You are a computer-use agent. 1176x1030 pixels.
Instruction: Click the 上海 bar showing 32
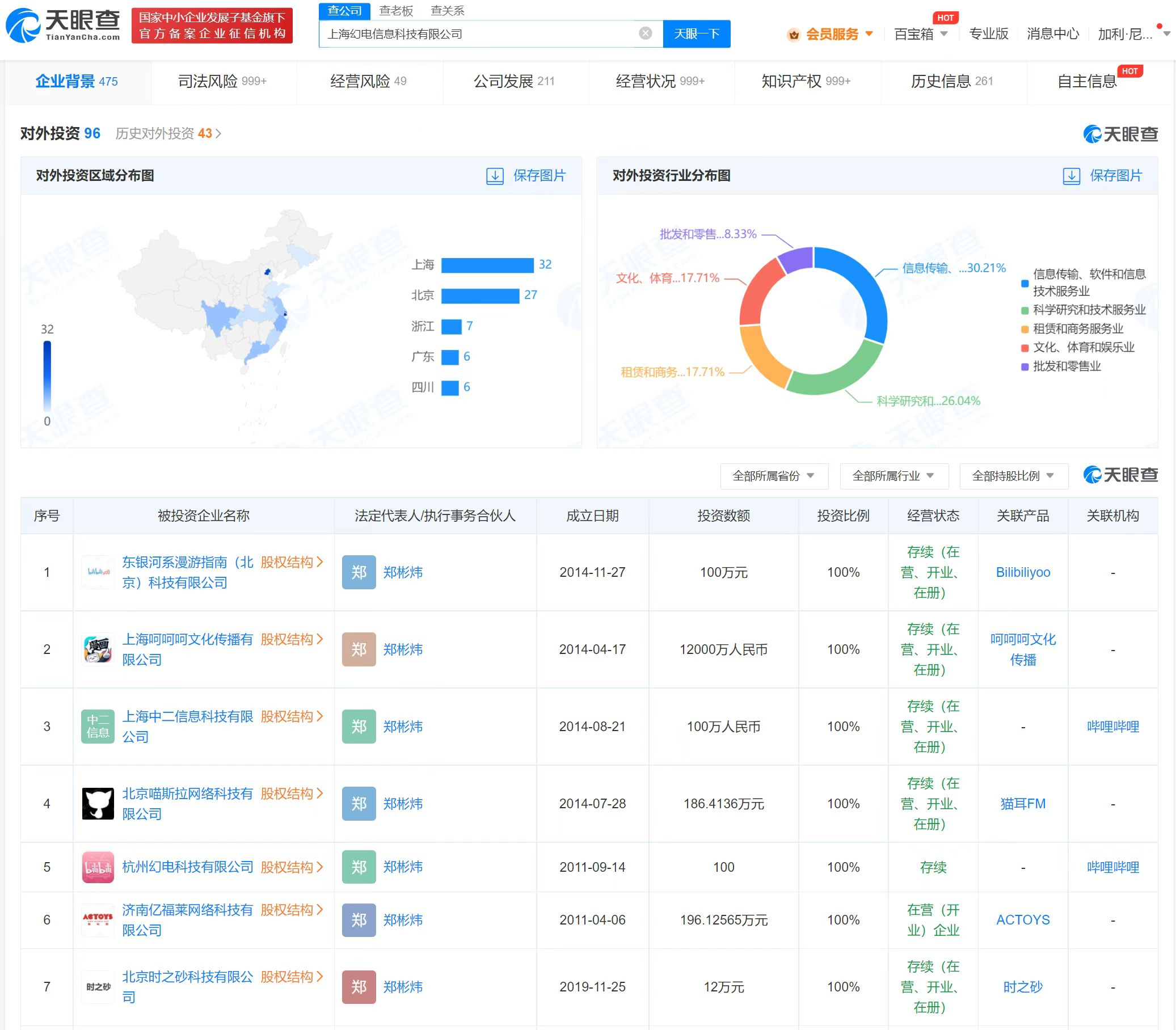coord(487,265)
